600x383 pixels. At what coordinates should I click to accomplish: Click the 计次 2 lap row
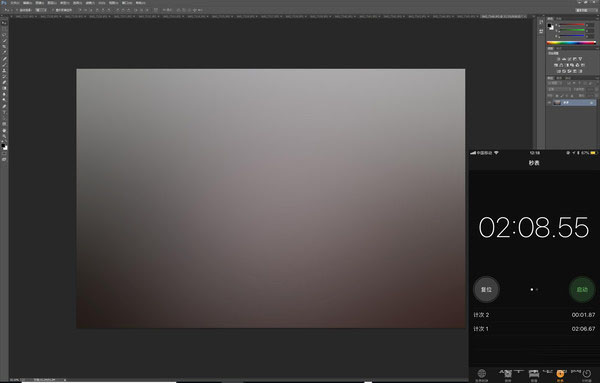(x=534, y=315)
